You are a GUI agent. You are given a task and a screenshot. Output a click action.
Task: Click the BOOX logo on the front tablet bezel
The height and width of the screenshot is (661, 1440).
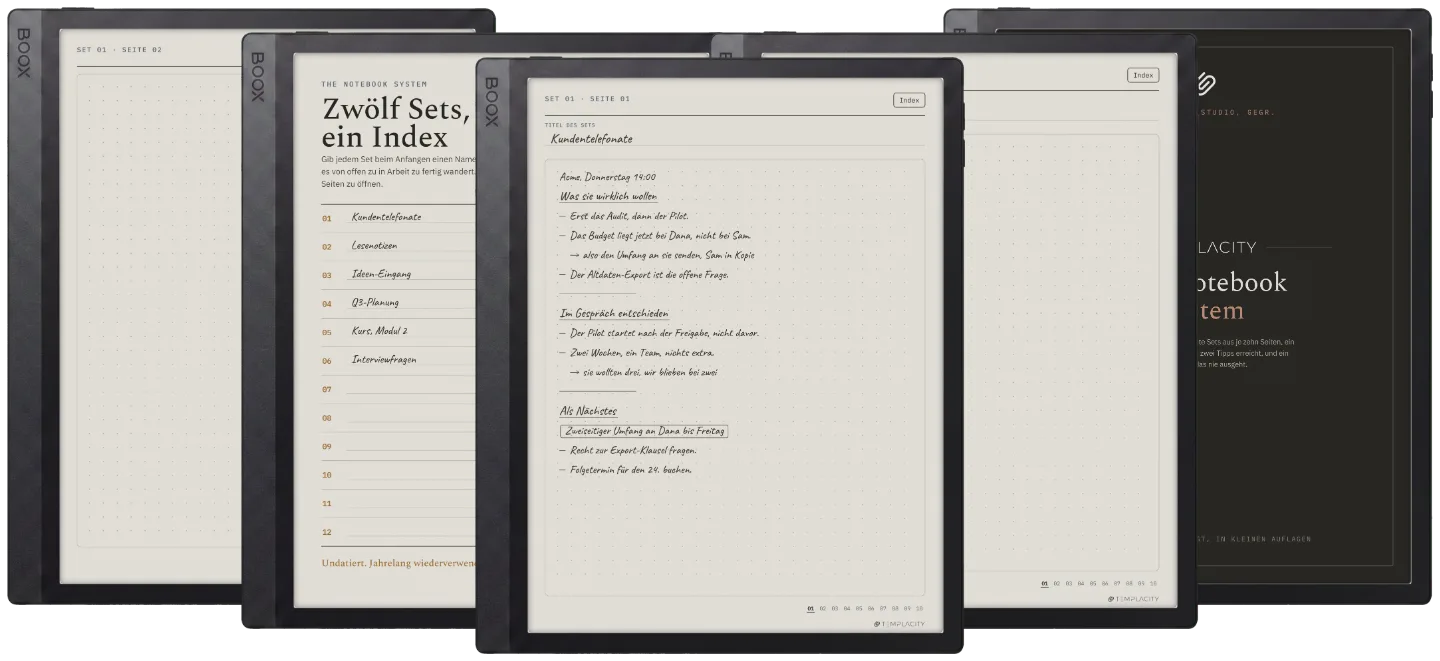pos(491,102)
